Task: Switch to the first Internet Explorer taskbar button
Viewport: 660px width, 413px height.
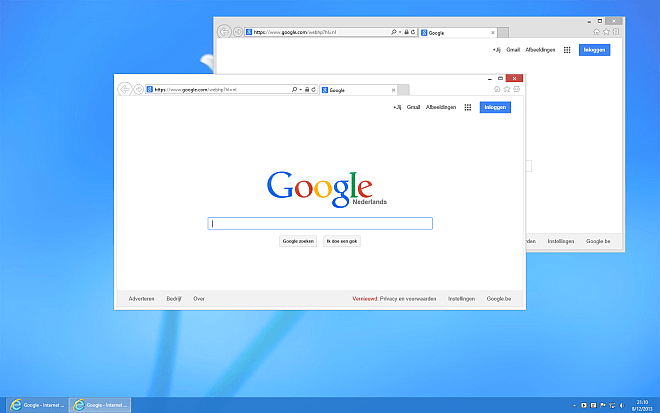Action: pos(37,405)
